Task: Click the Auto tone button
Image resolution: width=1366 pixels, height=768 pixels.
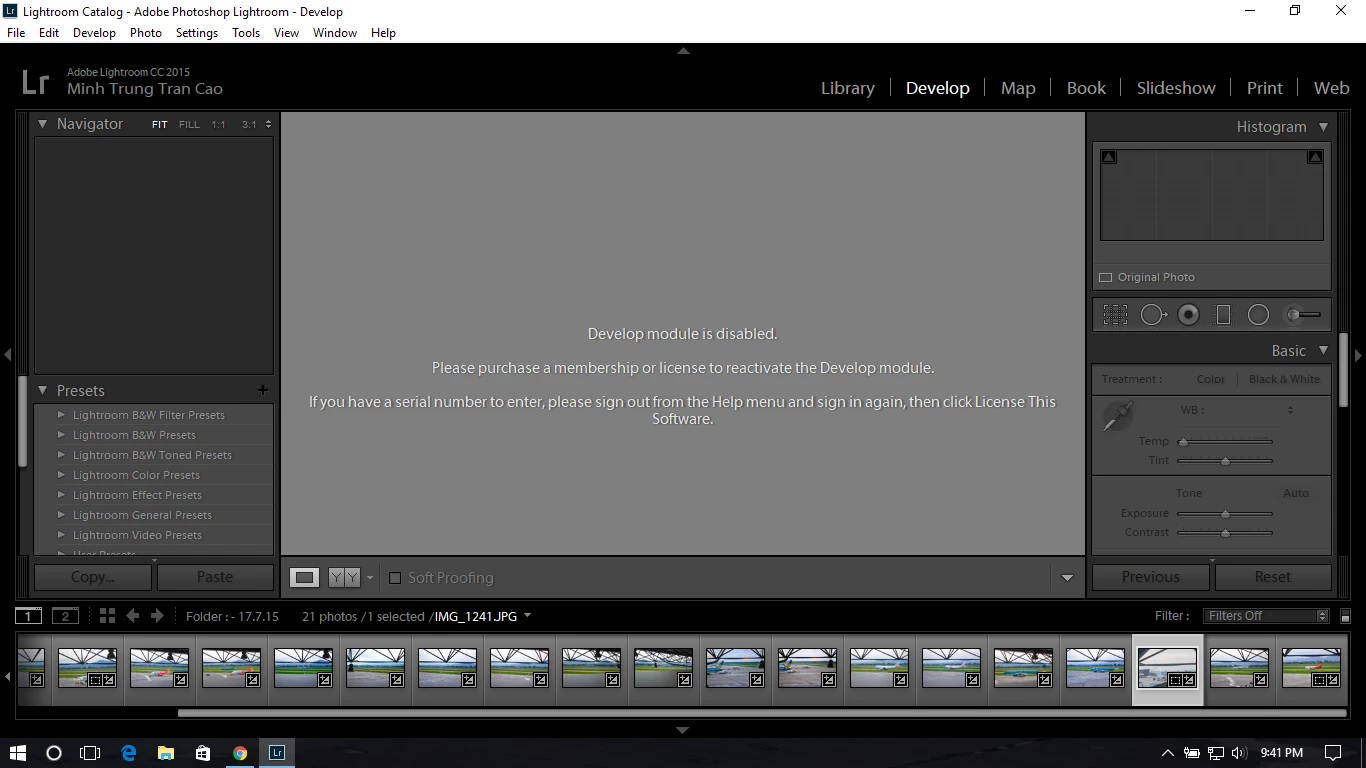Action: click(x=1296, y=493)
